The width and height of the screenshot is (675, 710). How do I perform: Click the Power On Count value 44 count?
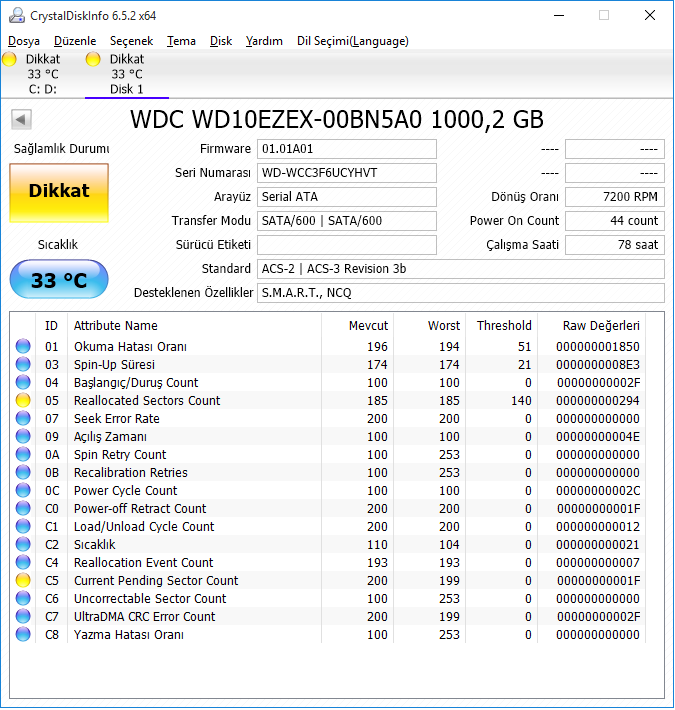[615, 221]
